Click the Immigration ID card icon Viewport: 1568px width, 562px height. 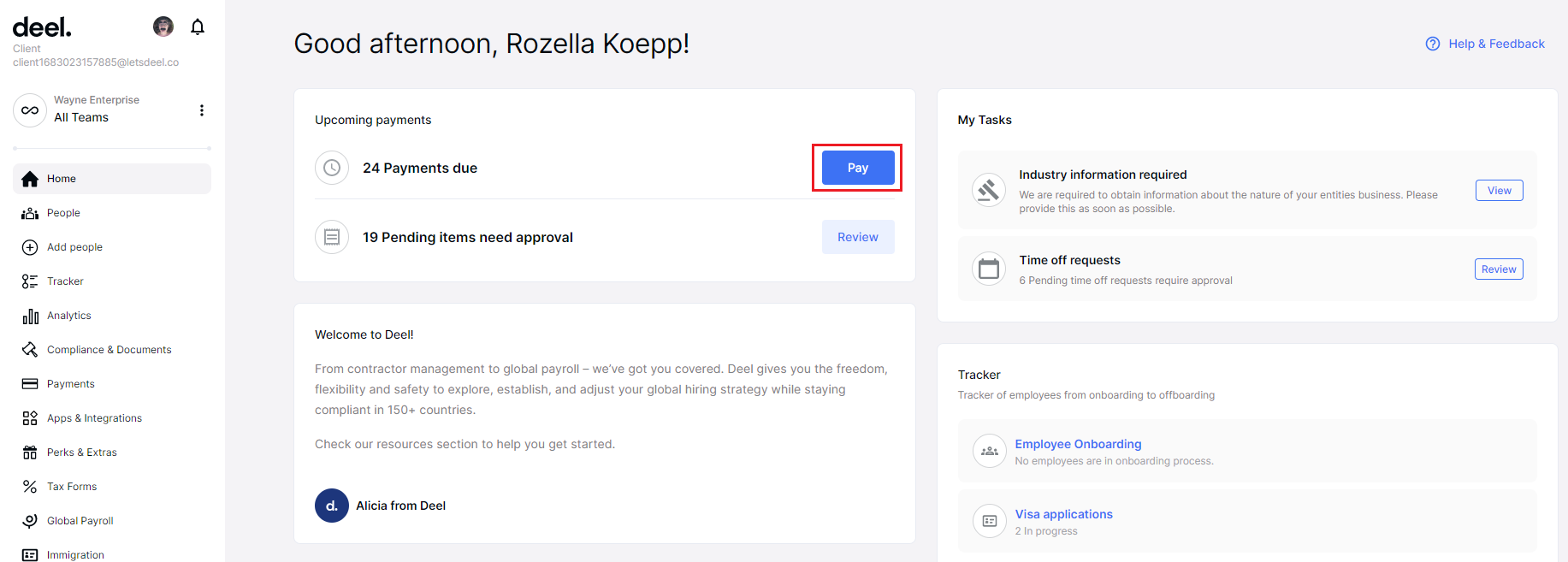click(x=30, y=555)
